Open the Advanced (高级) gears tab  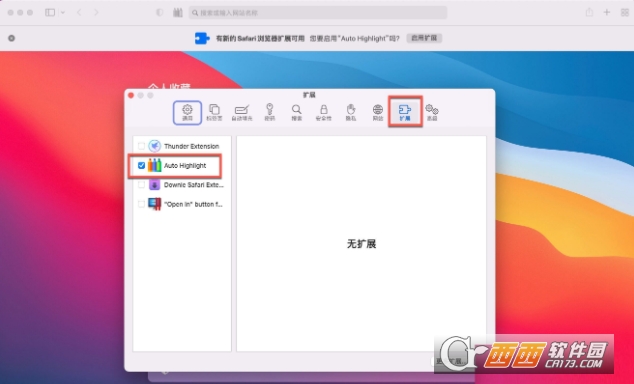pyautogui.click(x=432, y=112)
